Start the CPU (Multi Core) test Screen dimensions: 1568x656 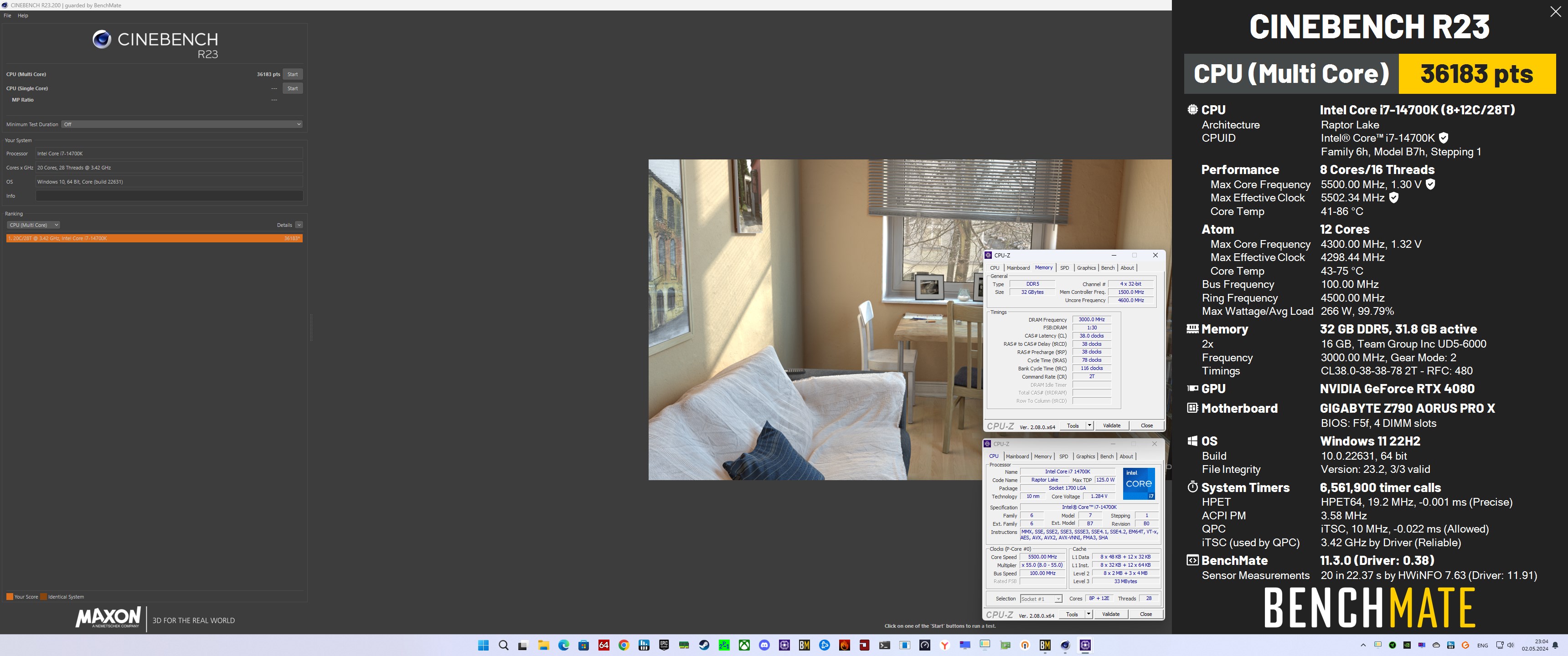point(293,74)
